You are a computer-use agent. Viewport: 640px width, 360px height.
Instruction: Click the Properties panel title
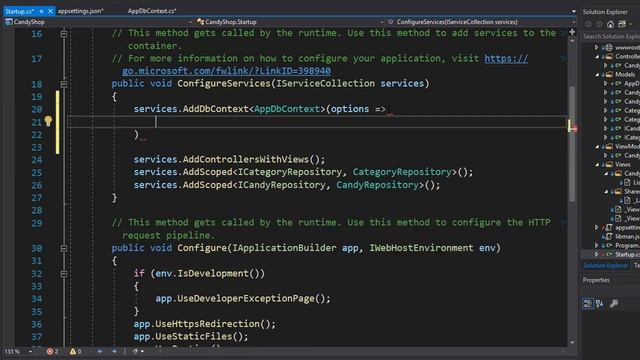596,280
